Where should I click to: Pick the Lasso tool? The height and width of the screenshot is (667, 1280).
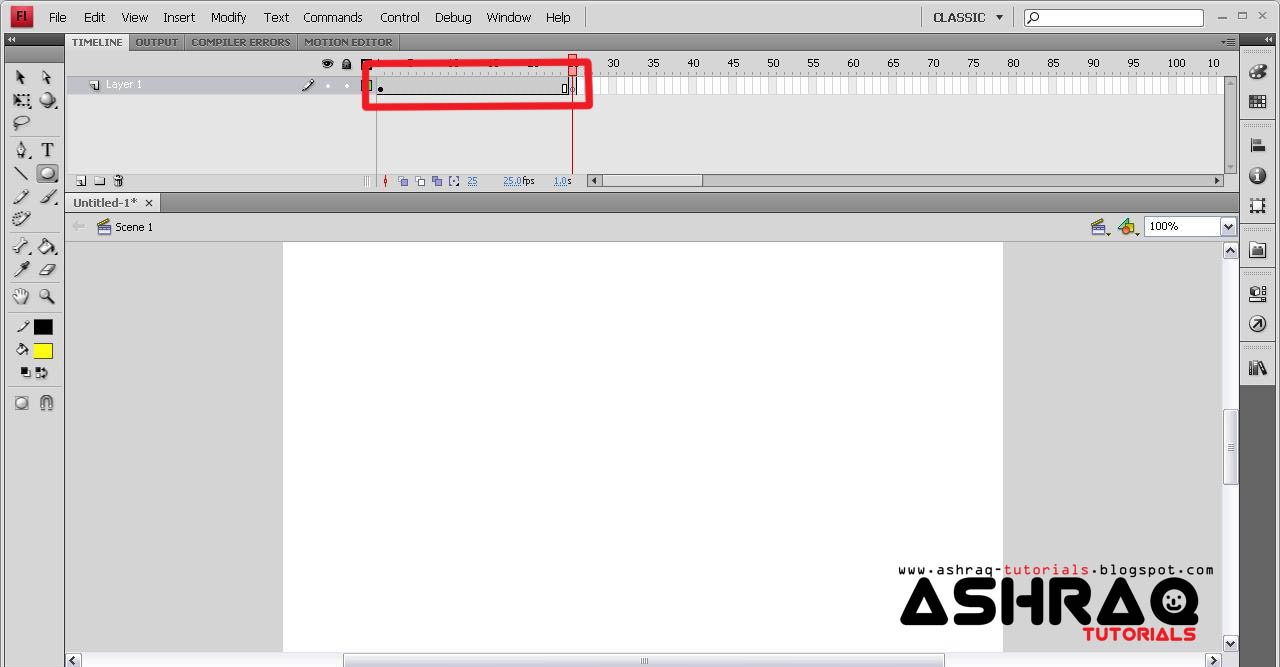20,124
